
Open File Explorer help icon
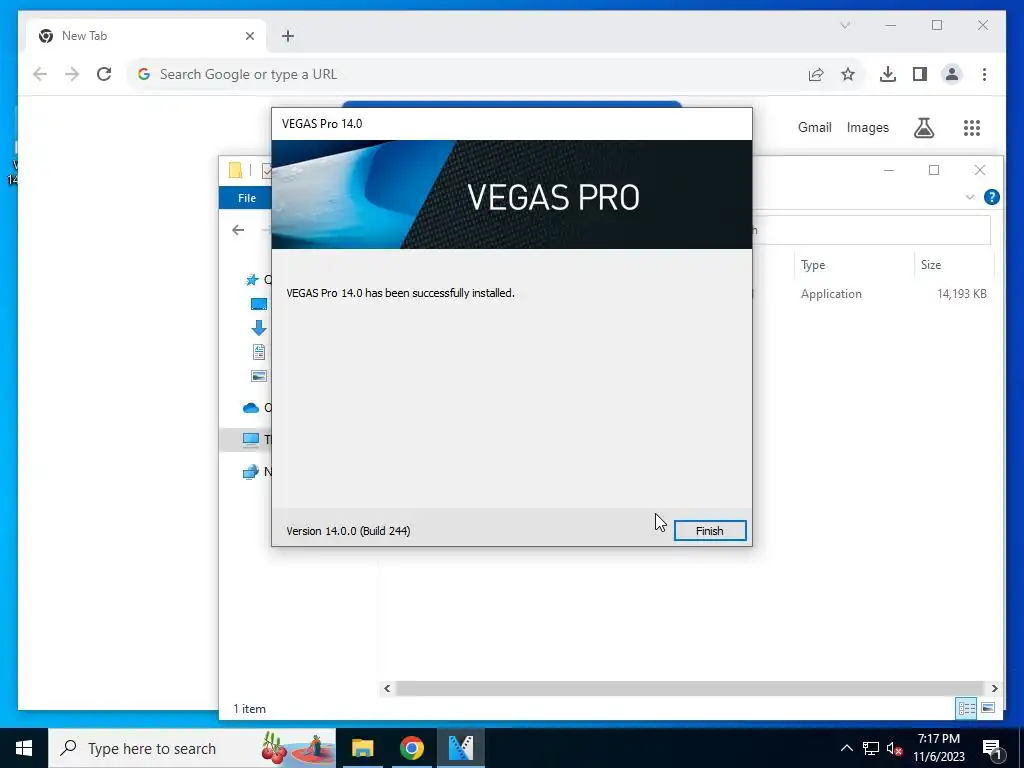tap(991, 197)
